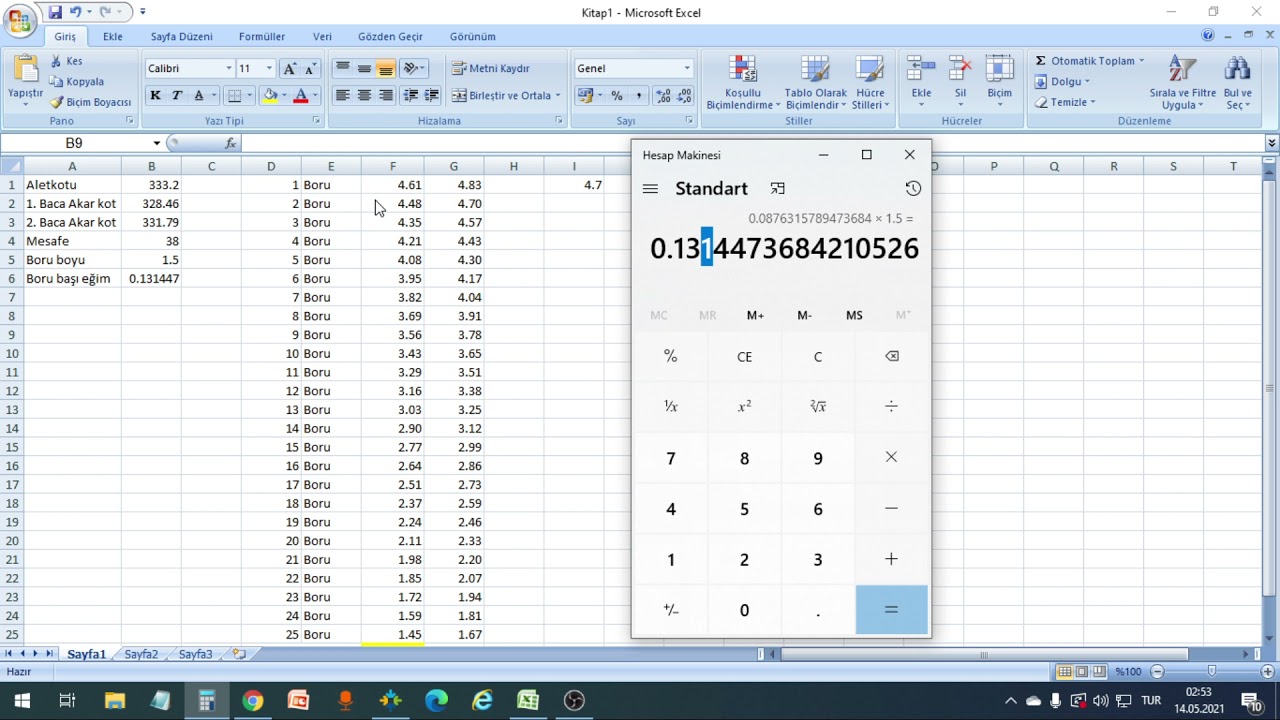
Task: Increase font size with the grow-font icon
Action: 290,68
